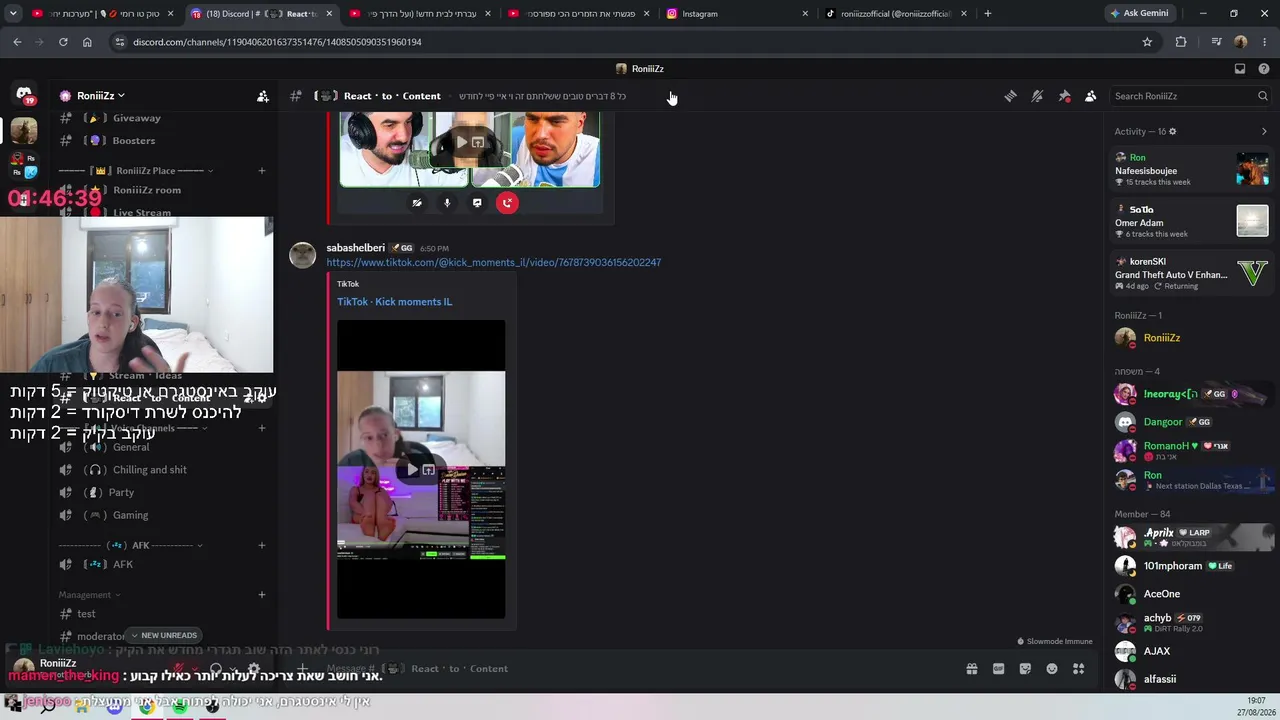Open the Threads icon in channel header

pyautogui.click(x=1011, y=96)
